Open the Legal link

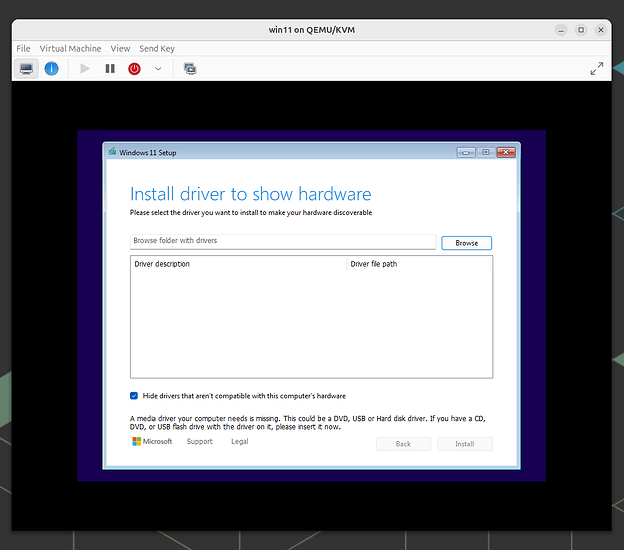click(x=240, y=441)
